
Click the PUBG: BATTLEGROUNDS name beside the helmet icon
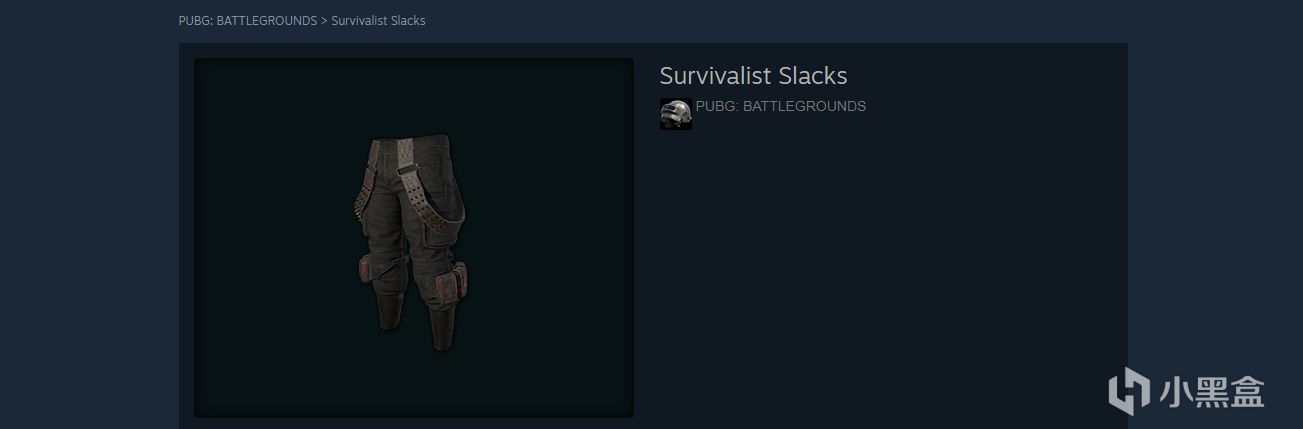point(781,106)
